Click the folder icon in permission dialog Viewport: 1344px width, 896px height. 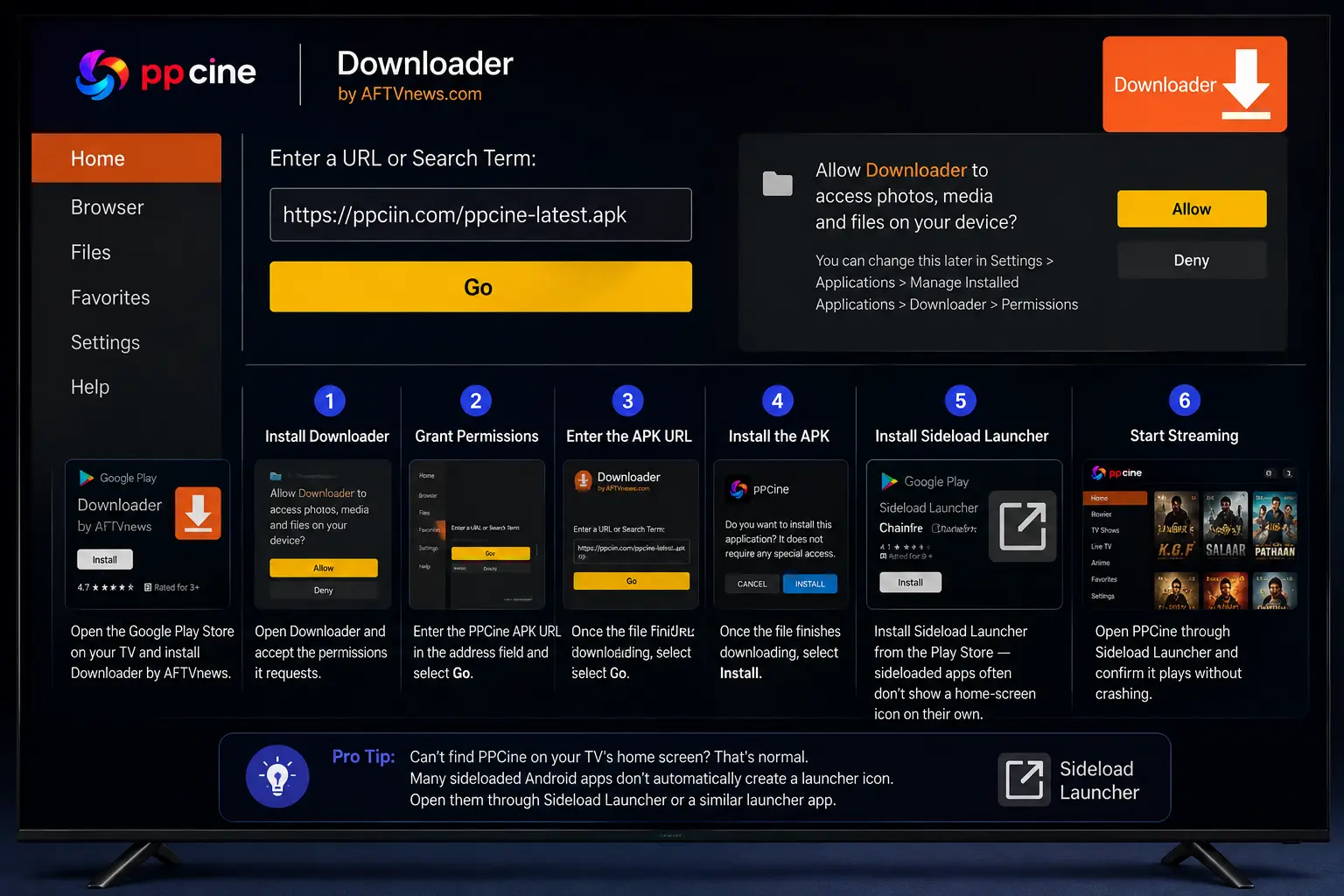pyautogui.click(x=777, y=183)
